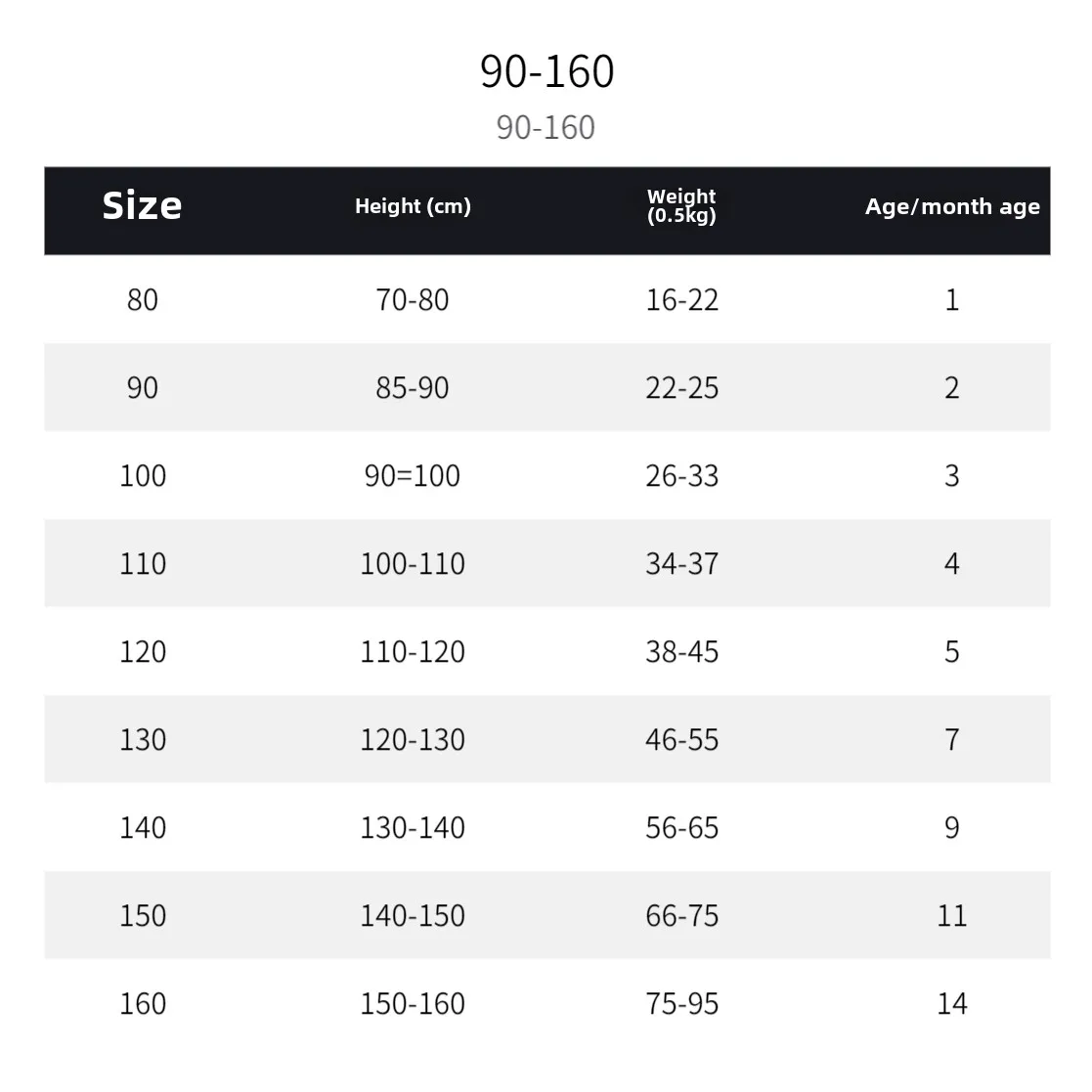1092x1092 pixels.
Task: Select size 120 cell
Action: click(143, 652)
